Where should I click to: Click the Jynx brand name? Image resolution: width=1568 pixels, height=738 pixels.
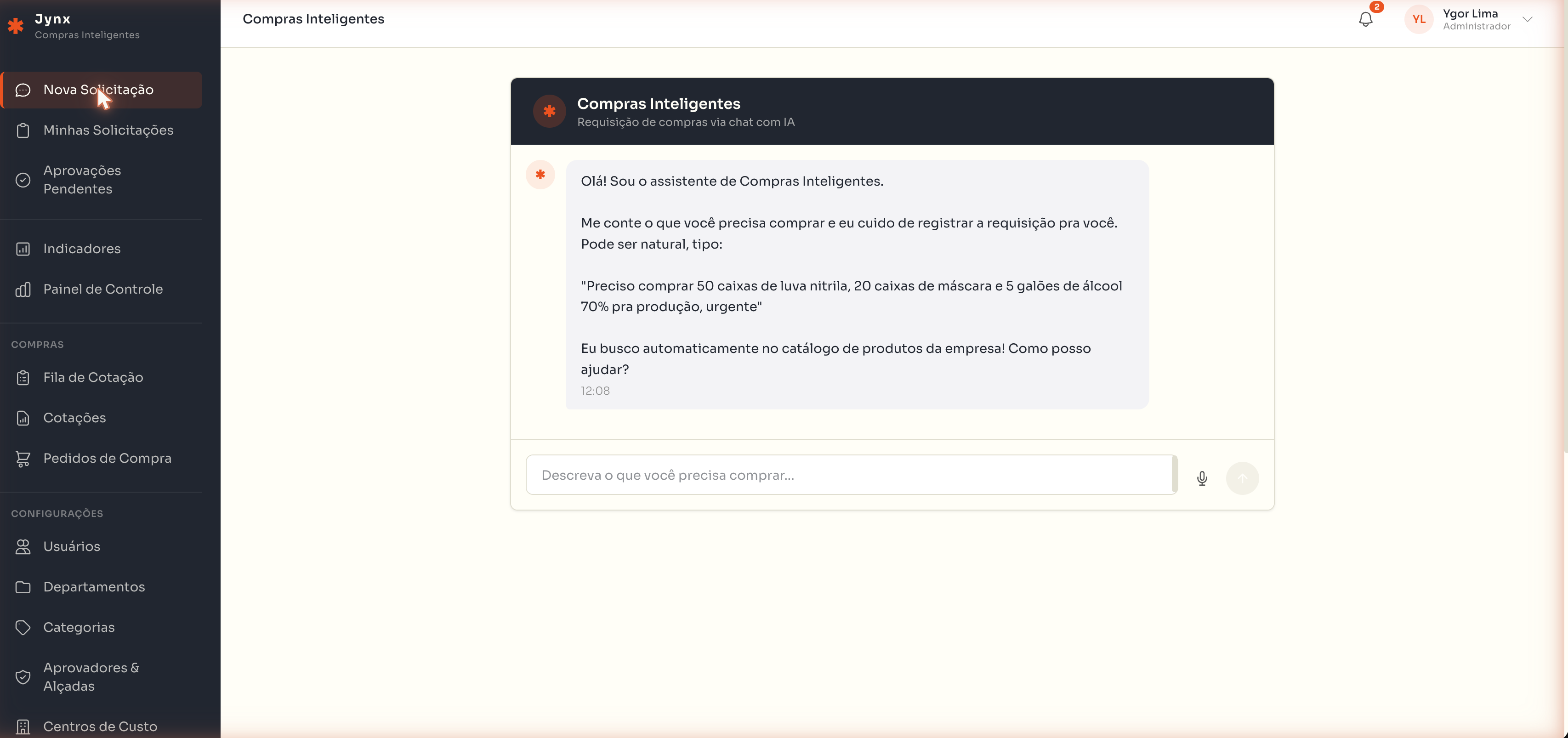click(52, 19)
